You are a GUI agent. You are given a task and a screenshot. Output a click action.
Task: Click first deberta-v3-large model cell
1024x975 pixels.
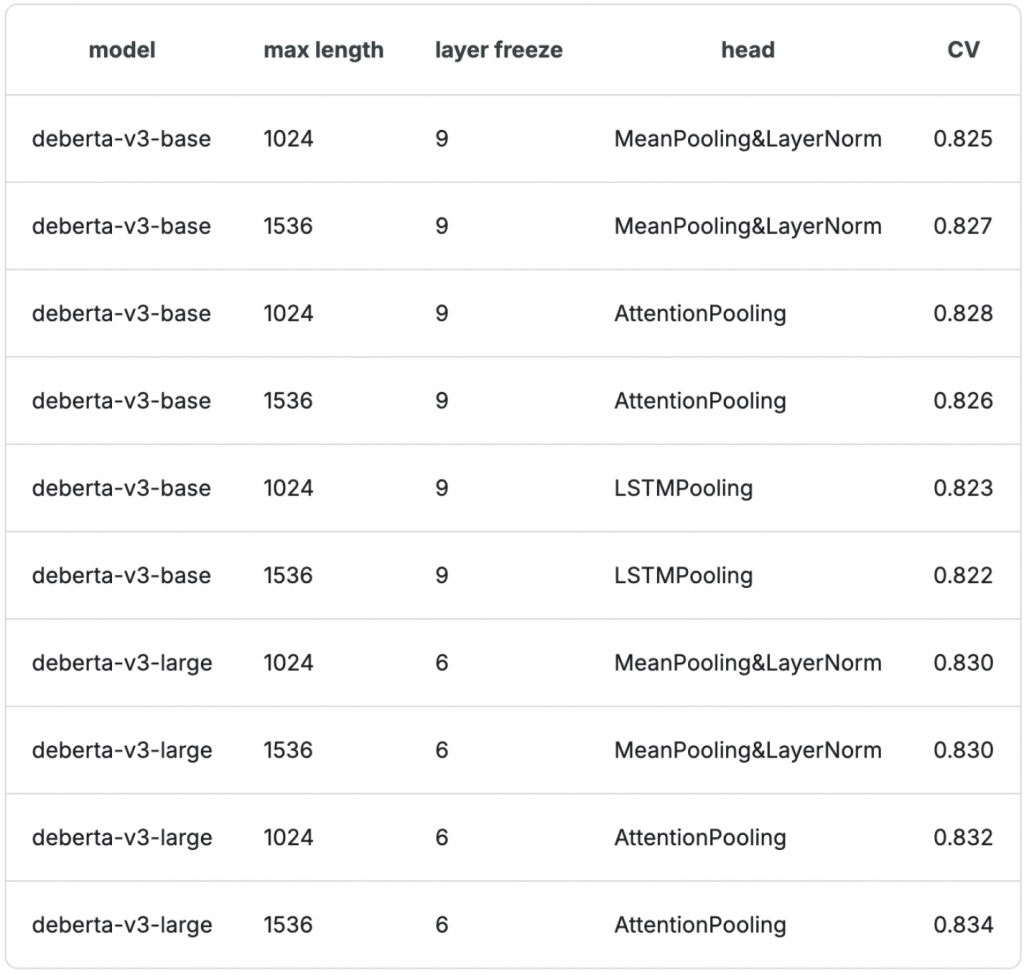pos(121,663)
